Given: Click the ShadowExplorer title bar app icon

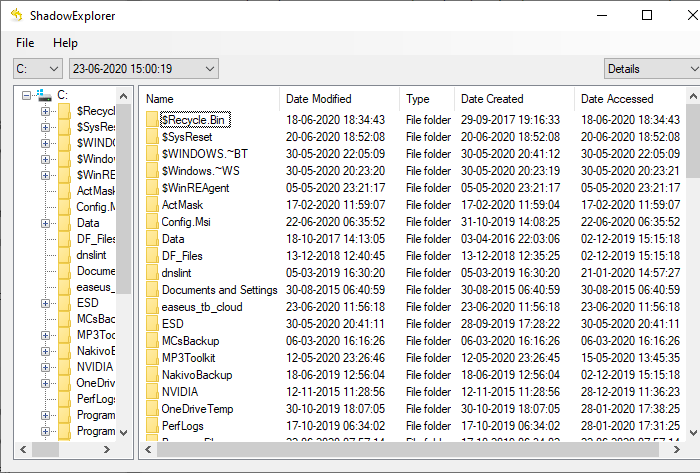Looking at the screenshot, I should click(x=17, y=15).
